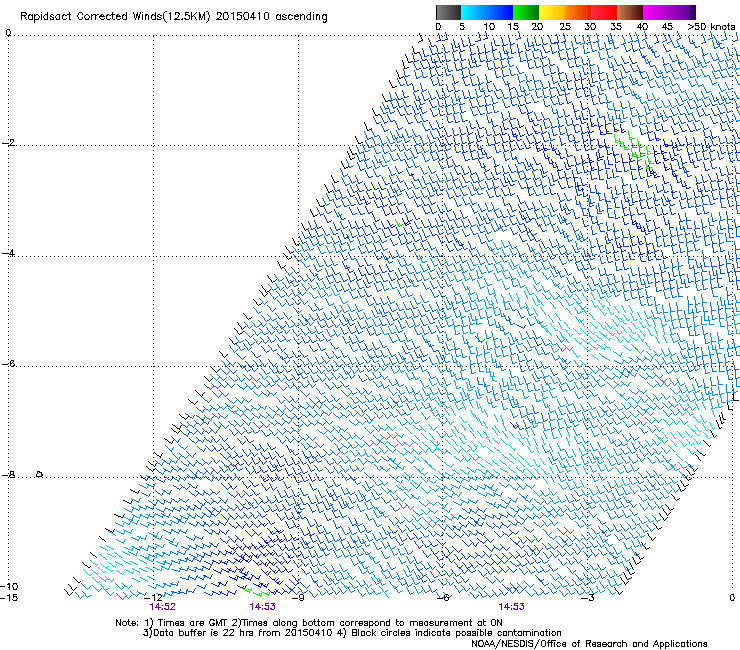Screen dimensions: 740x650
Task: Click the '-15' longitude label at the bottom left
Action: 9,598
